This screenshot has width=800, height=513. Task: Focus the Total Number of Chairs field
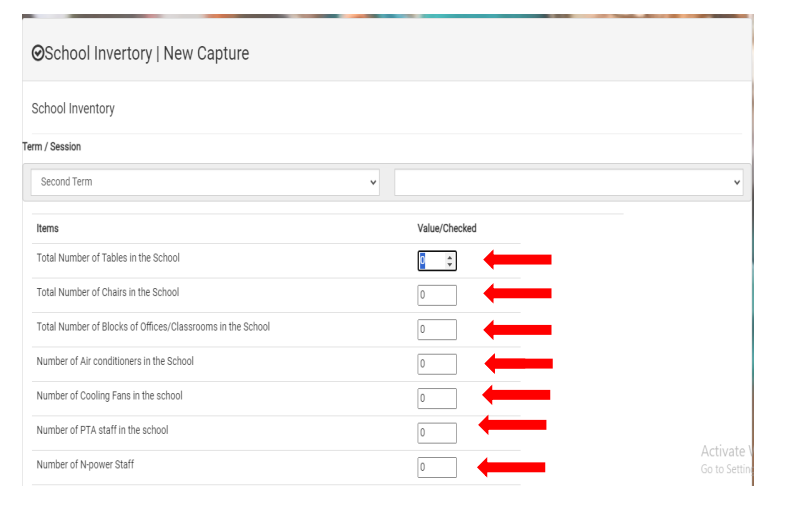[437, 295]
